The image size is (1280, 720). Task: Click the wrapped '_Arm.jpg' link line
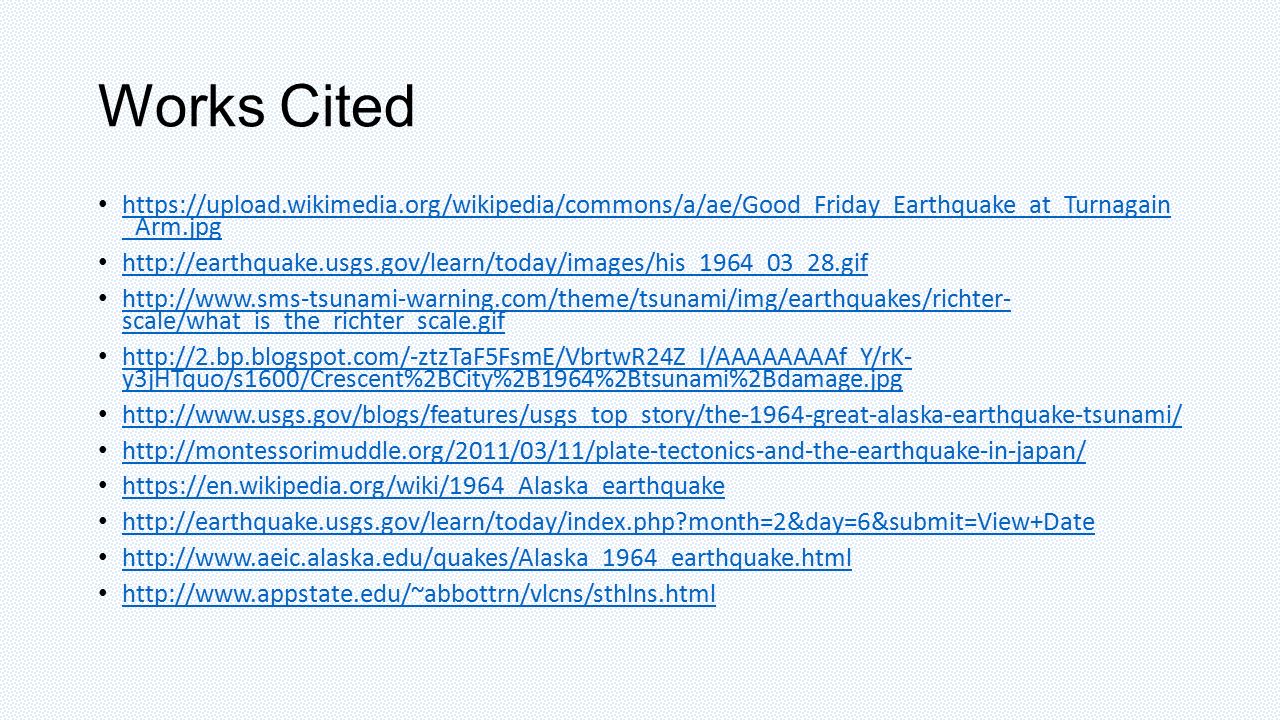(x=172, y=228)
